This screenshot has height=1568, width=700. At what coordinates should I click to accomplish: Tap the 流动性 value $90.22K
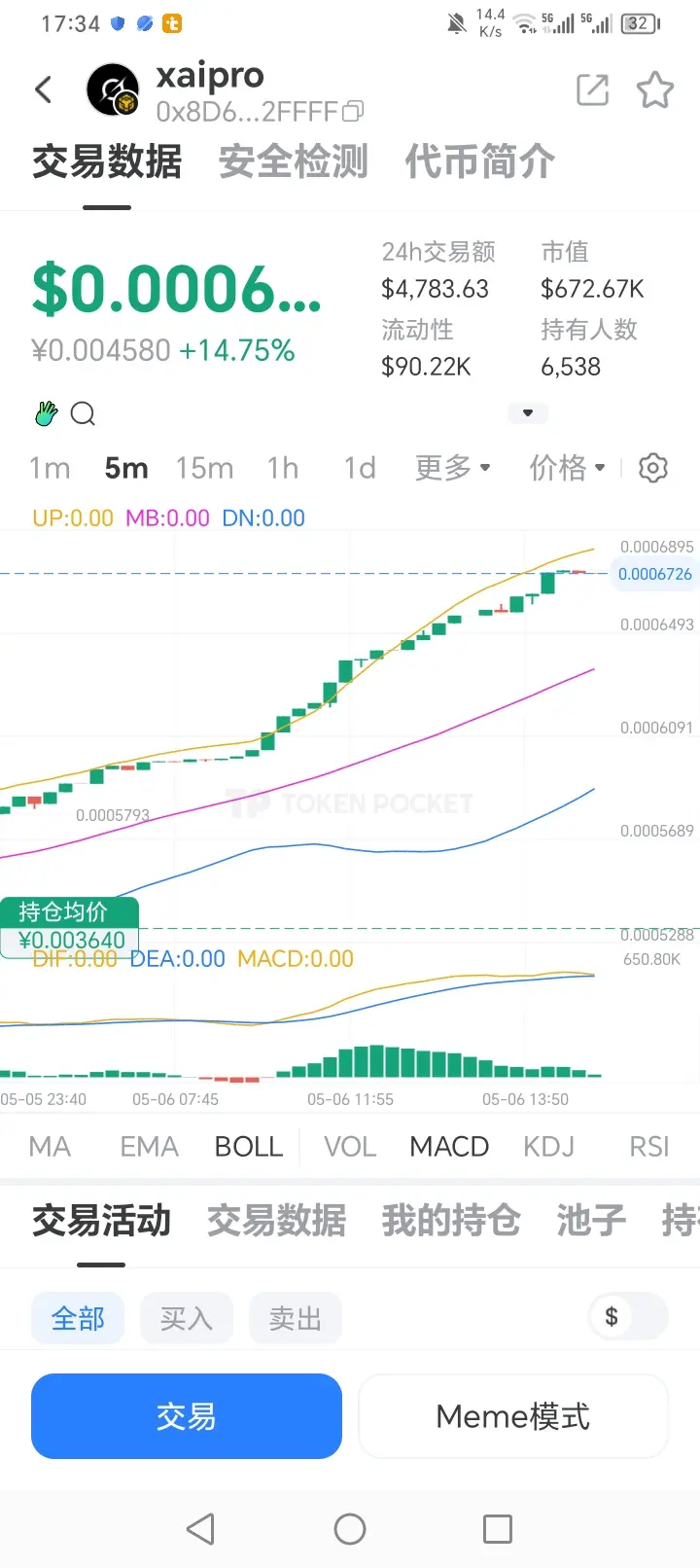426,367
